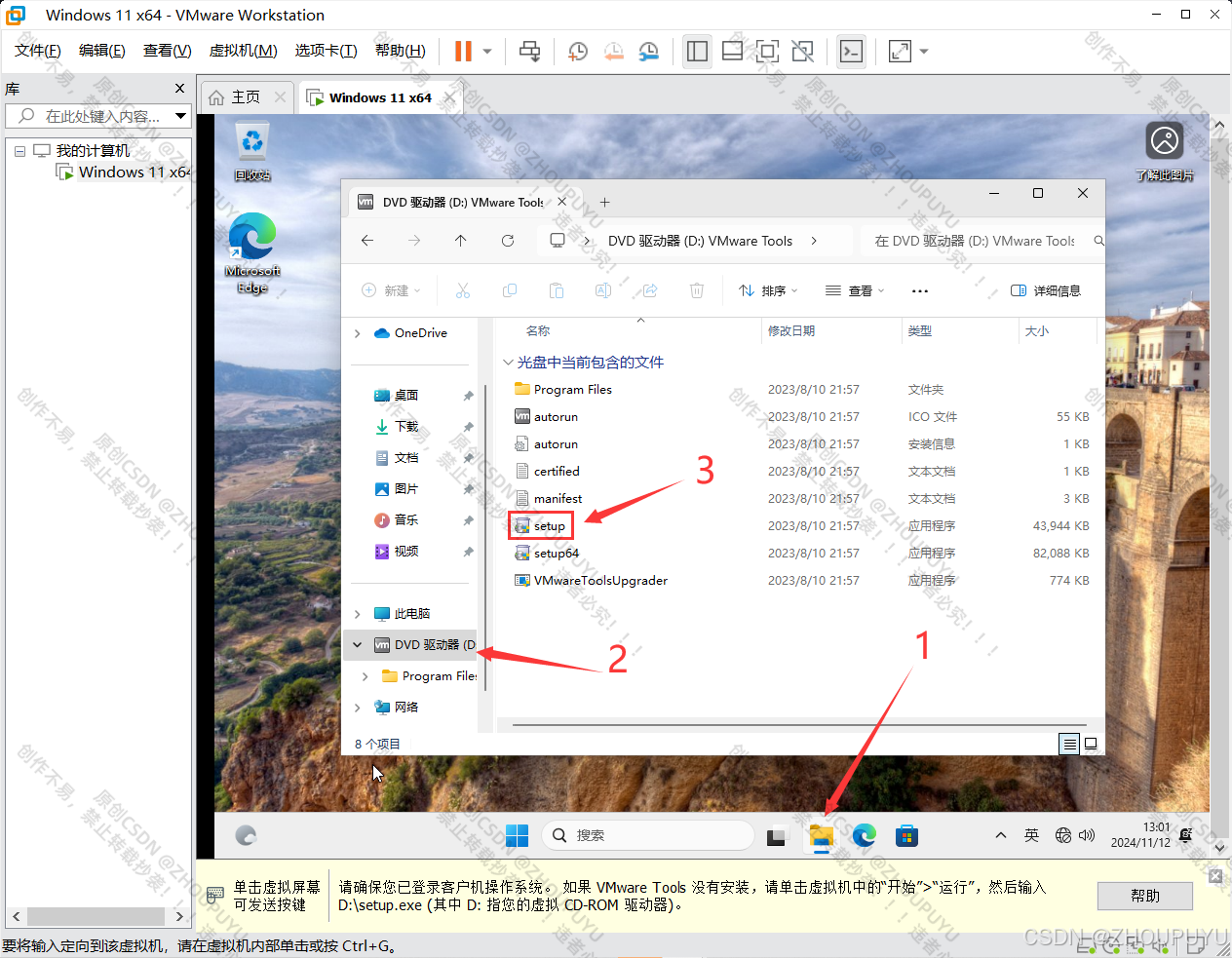Switch to large thumbnails view icon

pos(1092,744)
